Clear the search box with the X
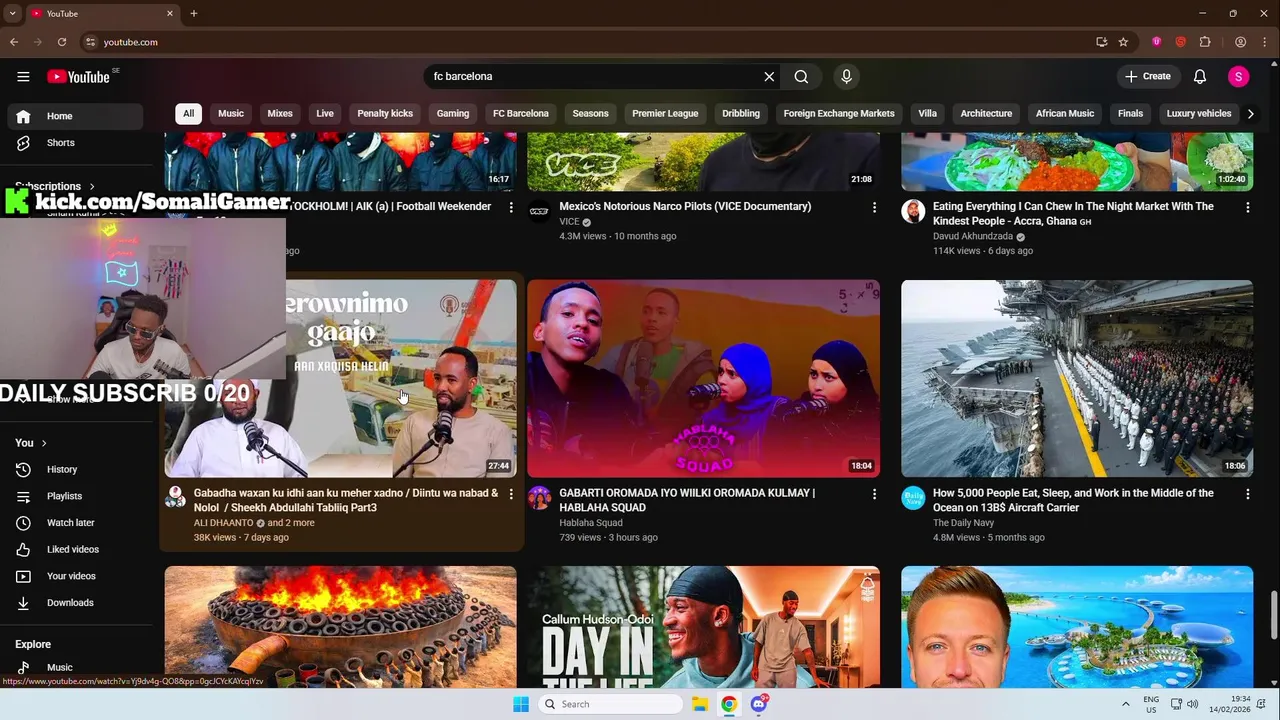The height and width of the screenshot is (720, 1280). 769,76
